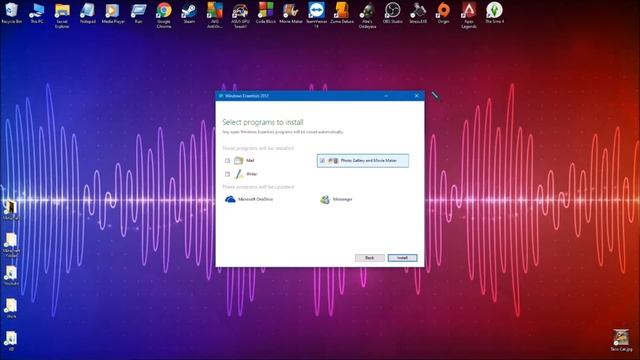Open ASUS GPU Tweak desktop shortcut
The image size is (640, 360).
[x=240, y=15]
